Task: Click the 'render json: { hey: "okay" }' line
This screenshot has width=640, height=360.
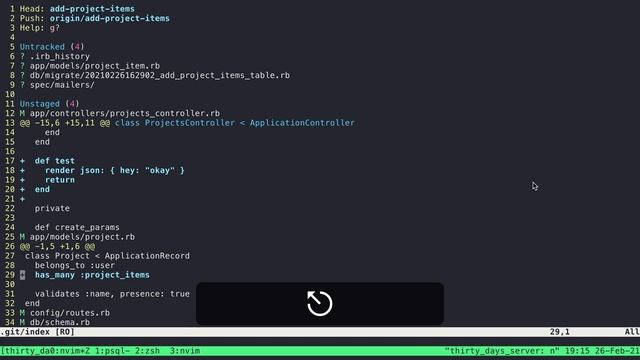Action: click(115, 170)
